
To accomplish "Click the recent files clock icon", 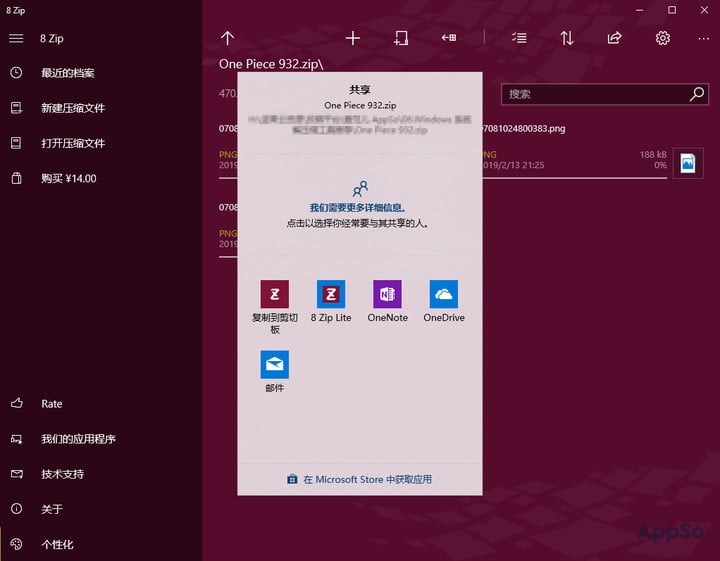I will point(17,73).
